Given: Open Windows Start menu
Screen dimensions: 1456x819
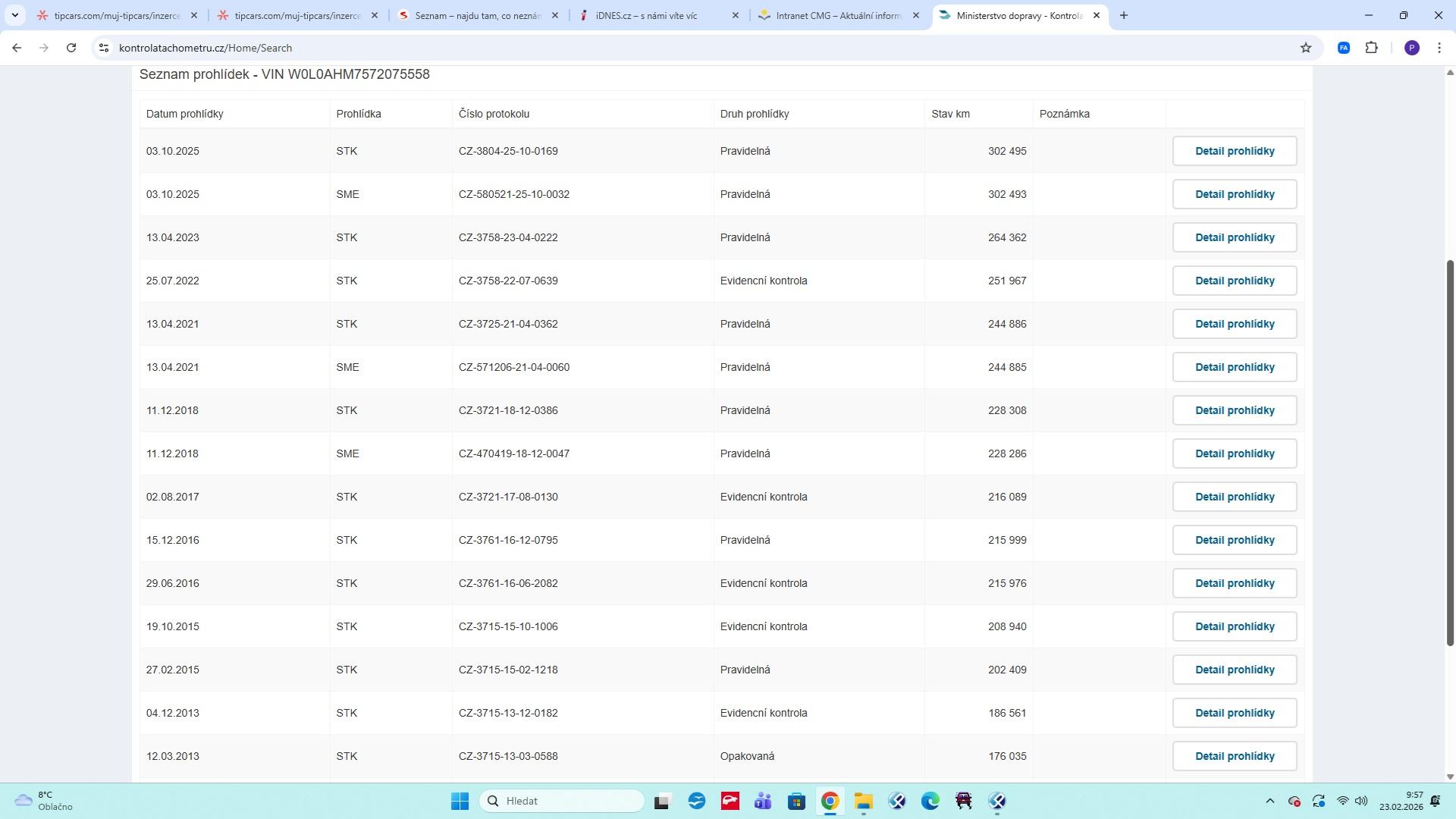Looking at the screenshot, I should pos(460,801).
